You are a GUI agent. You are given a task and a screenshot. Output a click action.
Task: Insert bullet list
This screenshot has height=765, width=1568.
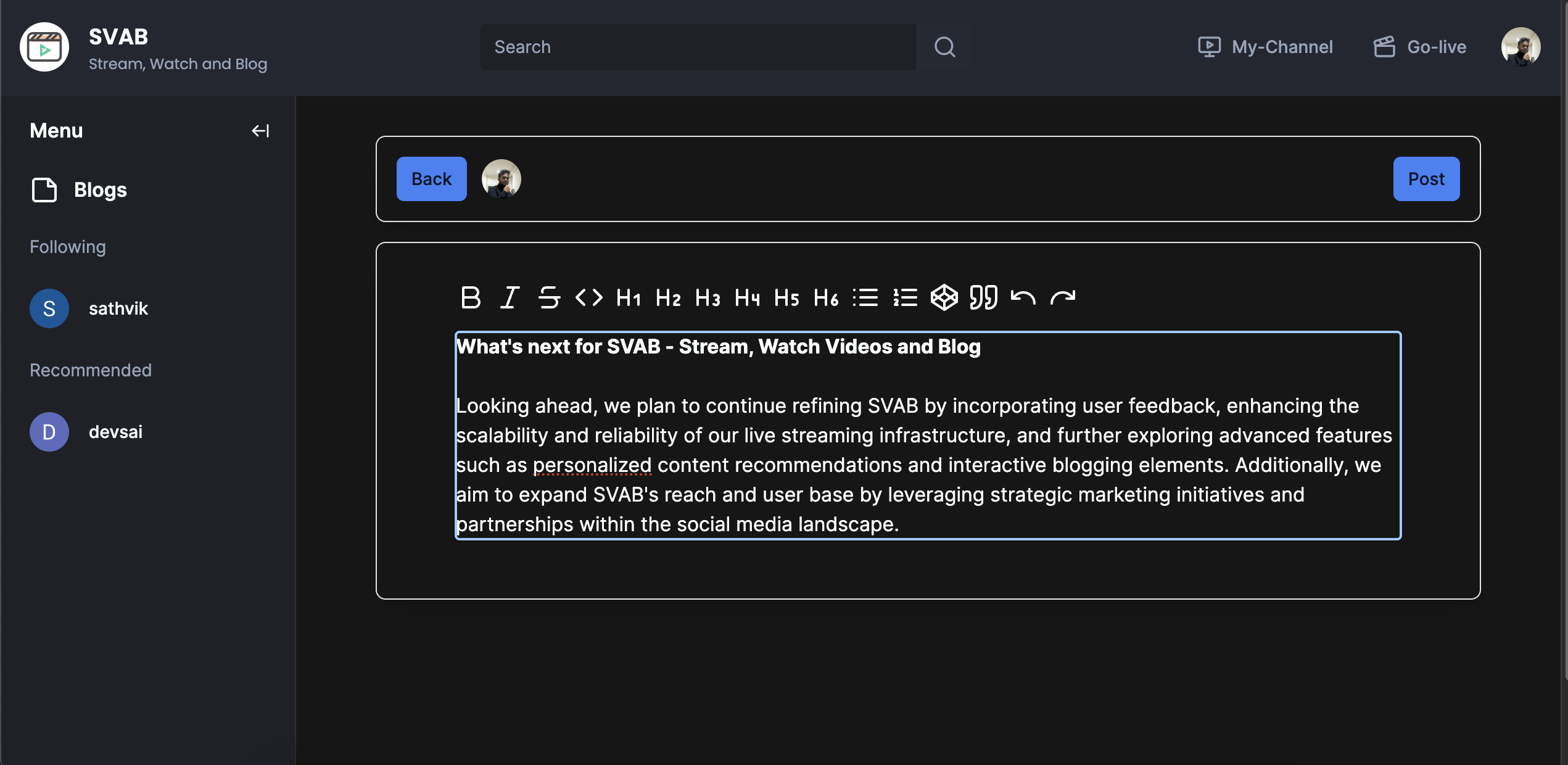[x=865, y=298]
